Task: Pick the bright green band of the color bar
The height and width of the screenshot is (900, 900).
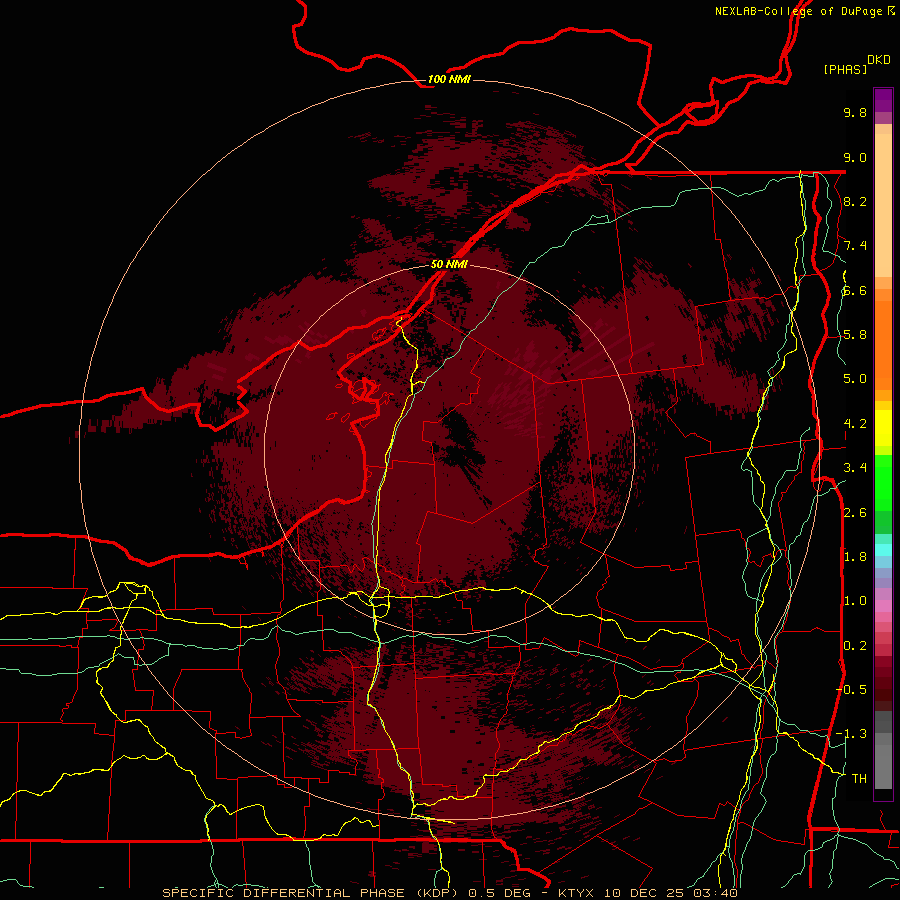Action: click(x=883, y=483)
